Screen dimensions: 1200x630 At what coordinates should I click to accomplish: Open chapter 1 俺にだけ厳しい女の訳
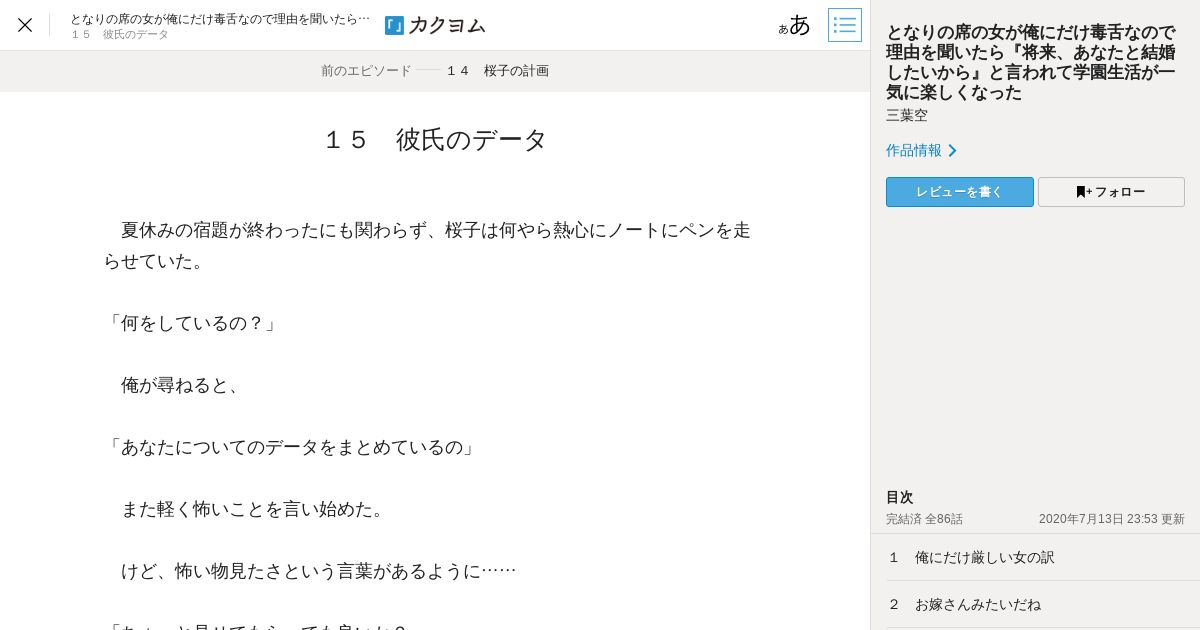point(1035,557)
